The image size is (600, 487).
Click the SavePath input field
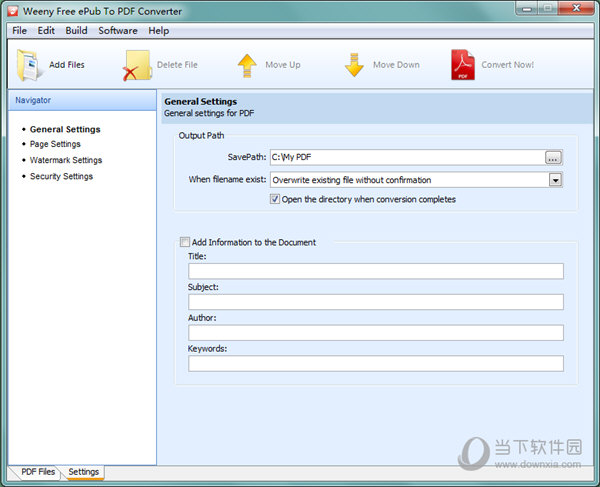(x=407, y=157)
